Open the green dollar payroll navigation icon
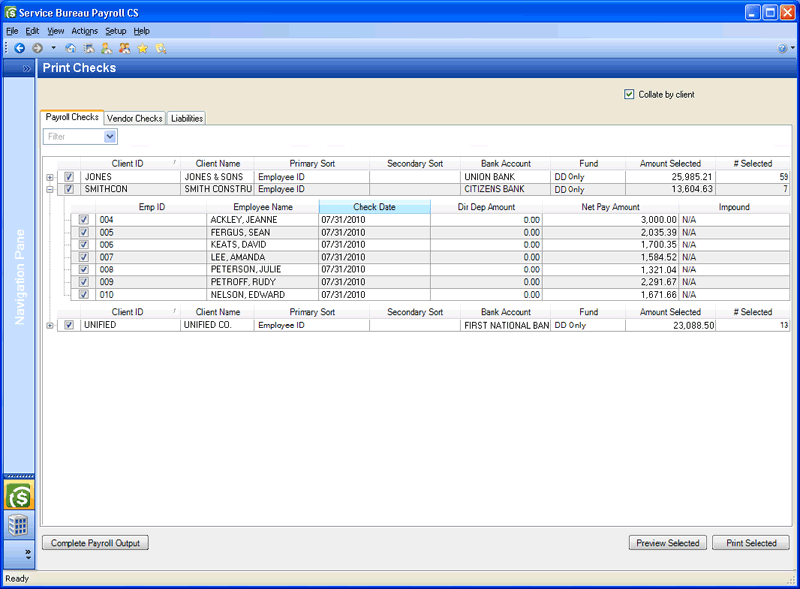Image resolution: width=800 pixels, height=589 pixels. [x=19, y=496]
